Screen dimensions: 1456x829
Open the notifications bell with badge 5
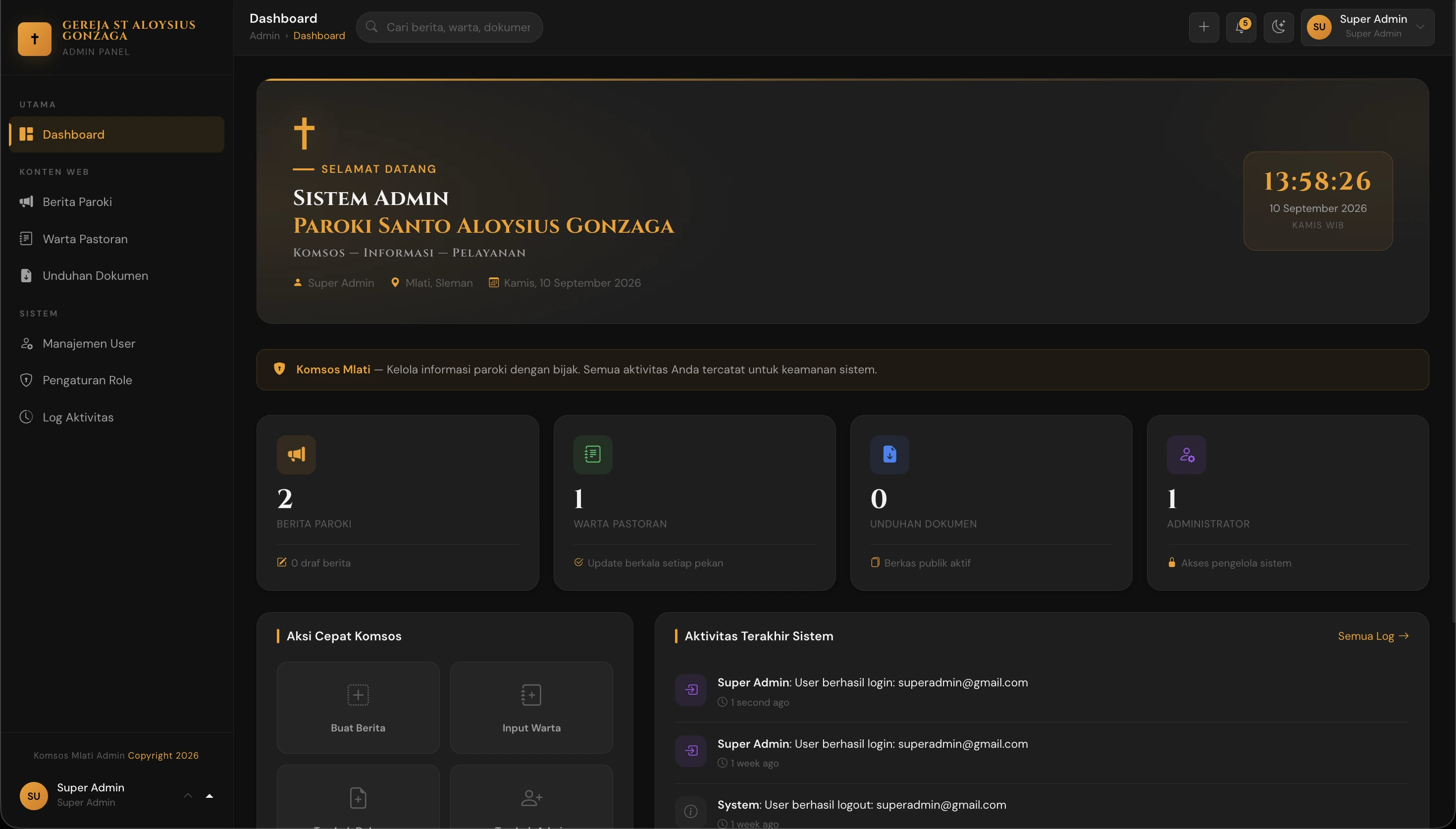(1242, 27)
